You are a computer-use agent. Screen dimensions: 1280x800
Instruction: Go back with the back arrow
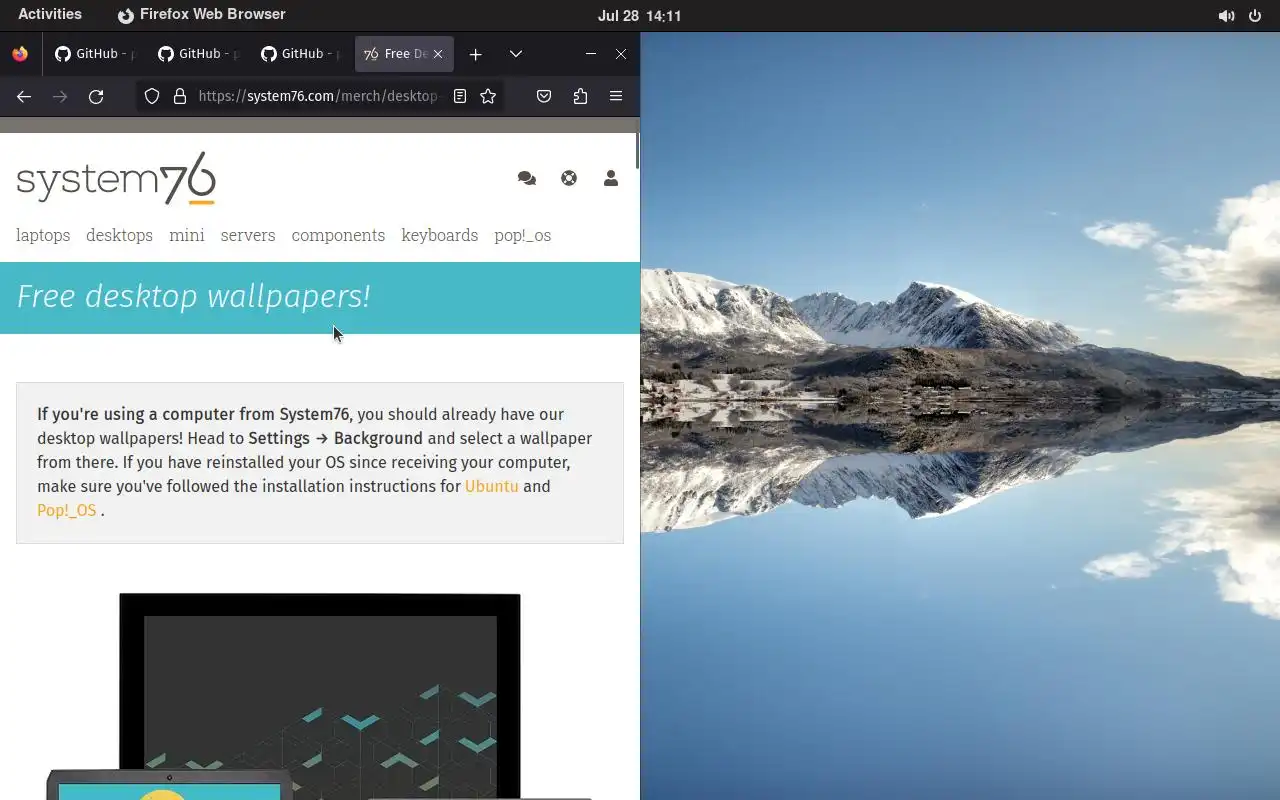pos(24,96)
